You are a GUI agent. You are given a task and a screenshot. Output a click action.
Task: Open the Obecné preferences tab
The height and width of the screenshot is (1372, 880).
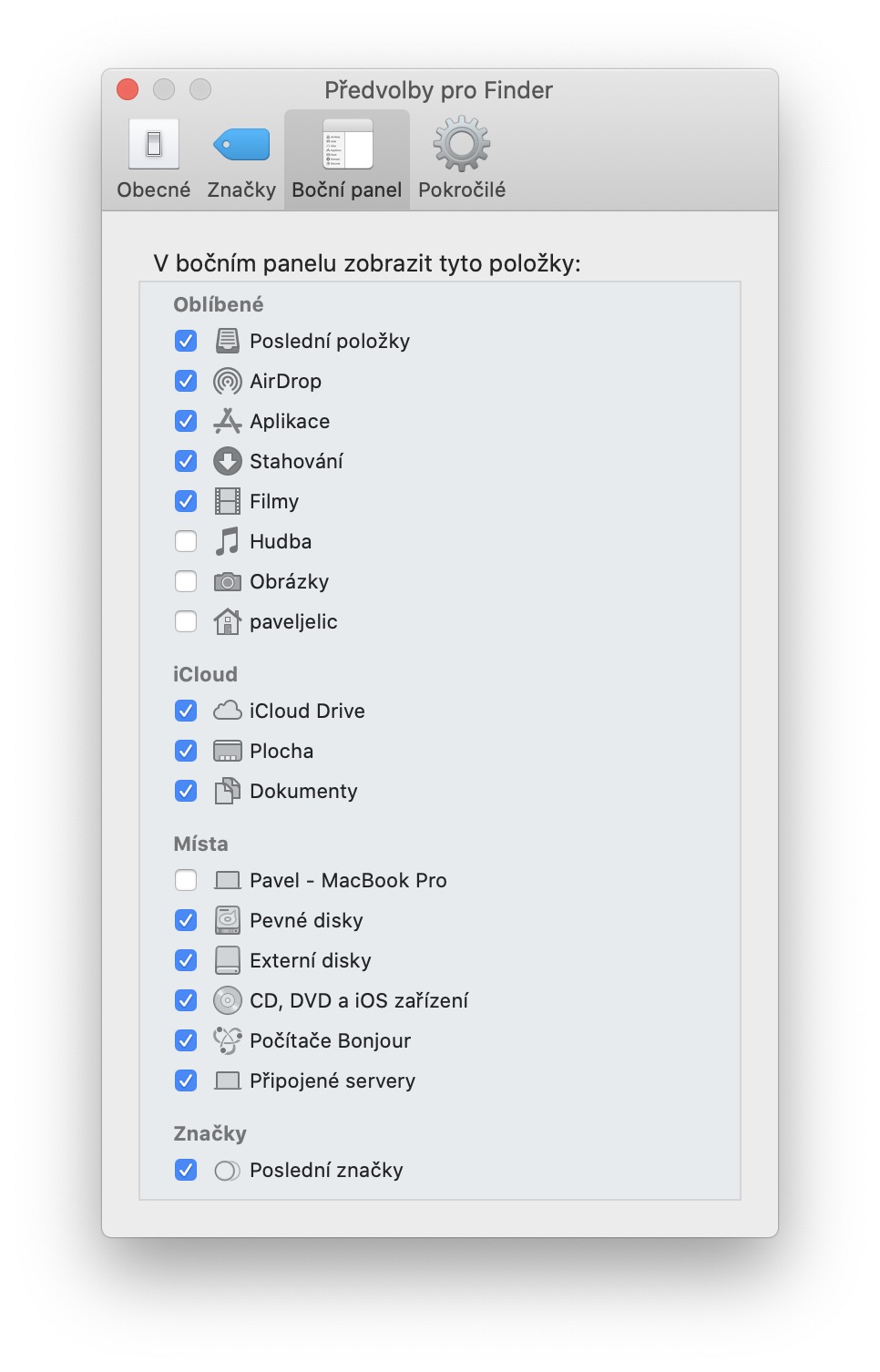click(x=153, y=159)
